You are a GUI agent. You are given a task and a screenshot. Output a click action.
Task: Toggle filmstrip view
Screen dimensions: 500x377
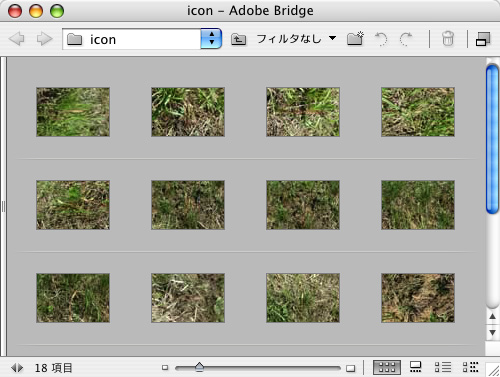pos(415,367)
